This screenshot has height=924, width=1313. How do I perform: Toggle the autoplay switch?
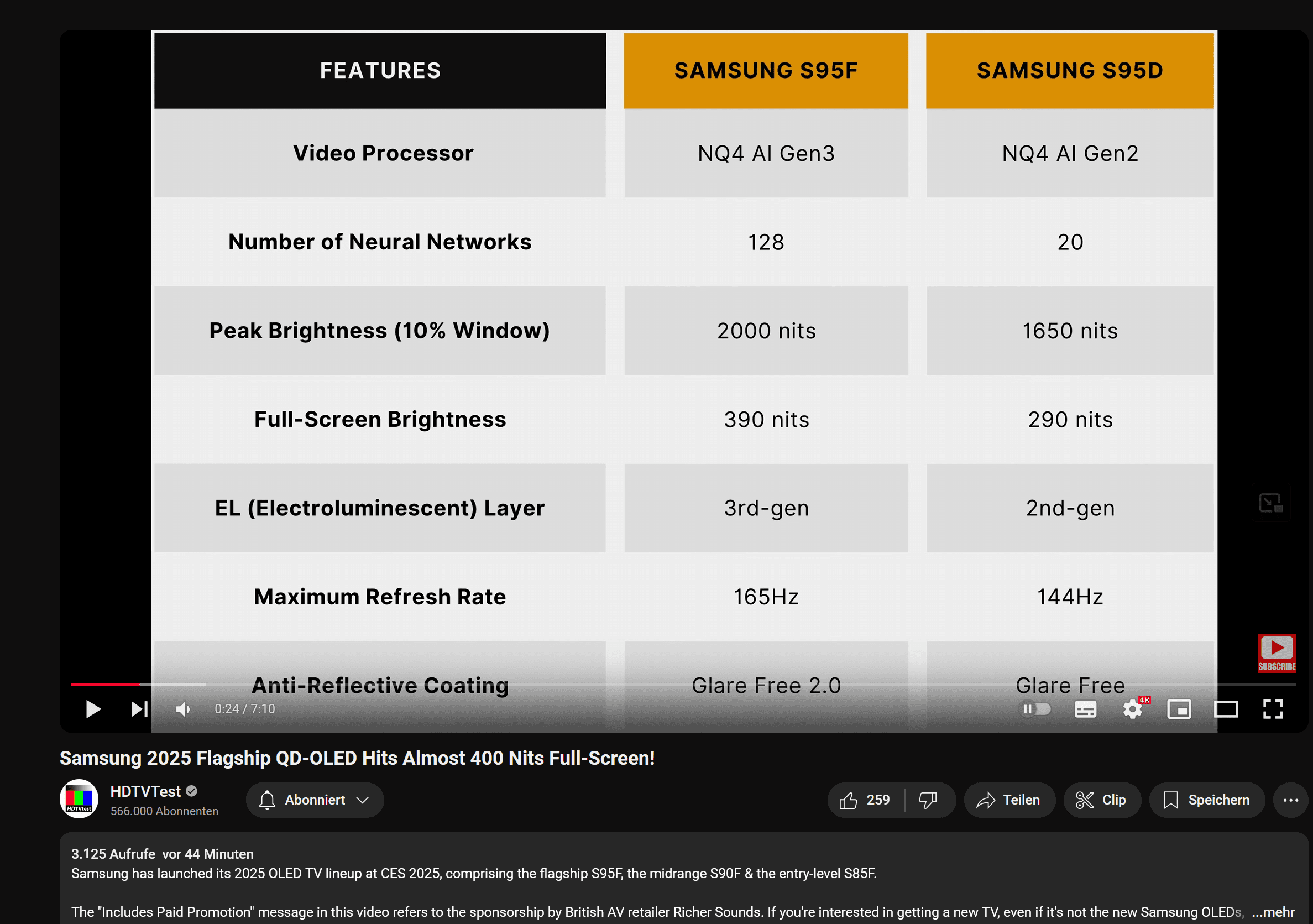tap(1035, 709)
